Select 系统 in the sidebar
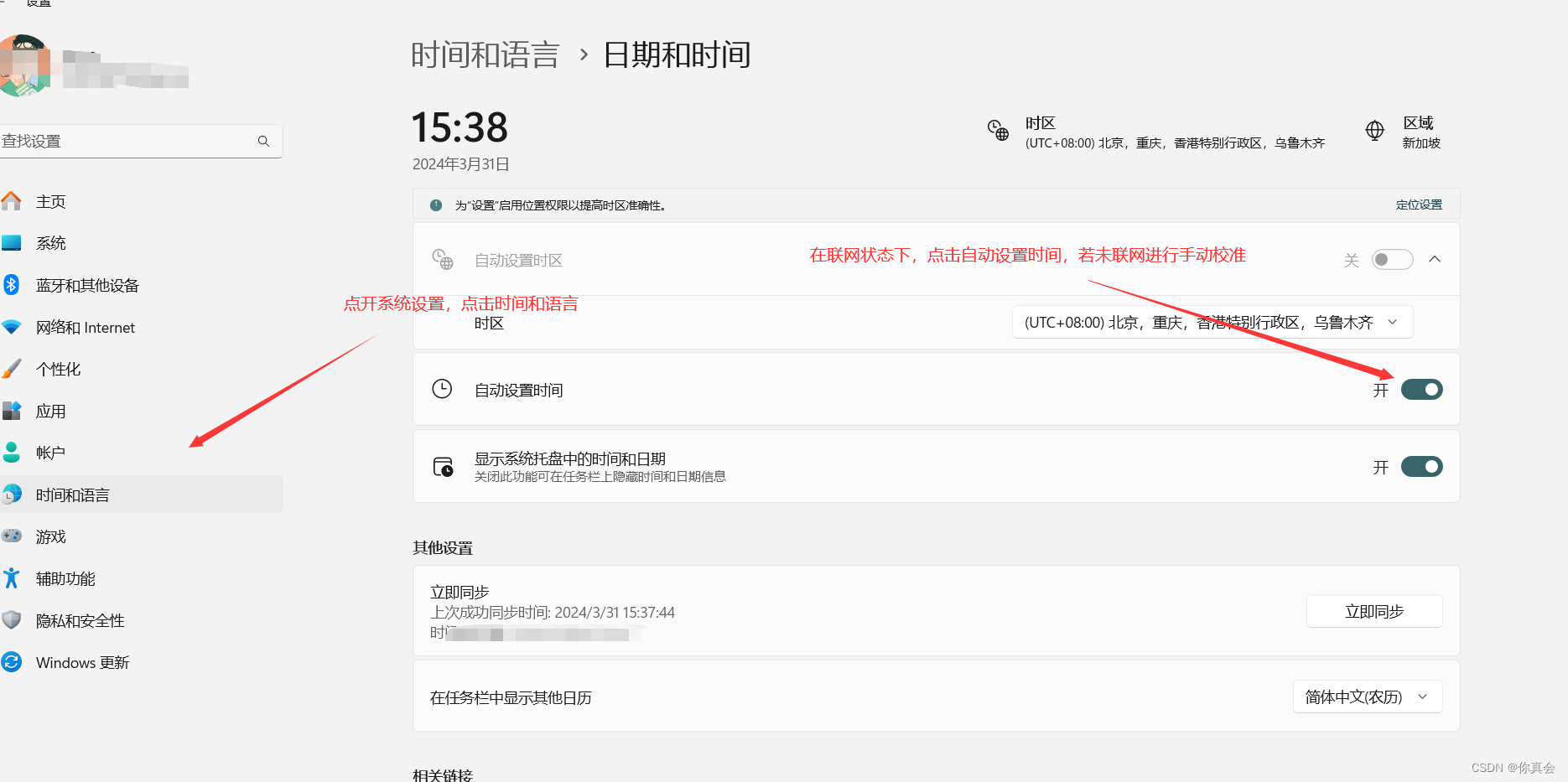The width and height of the screenshot is (1568, 782). 141,243
